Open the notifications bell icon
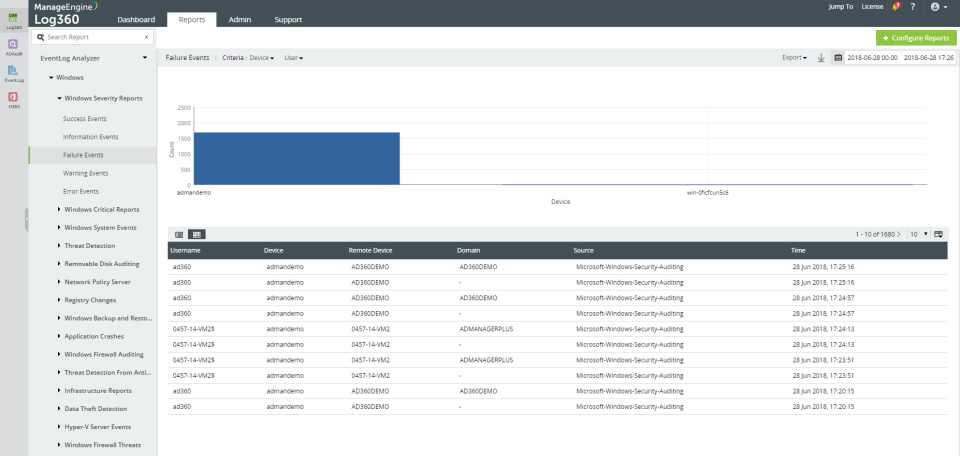The width and height of the screenshot is (960, 456). click(894, 7)
